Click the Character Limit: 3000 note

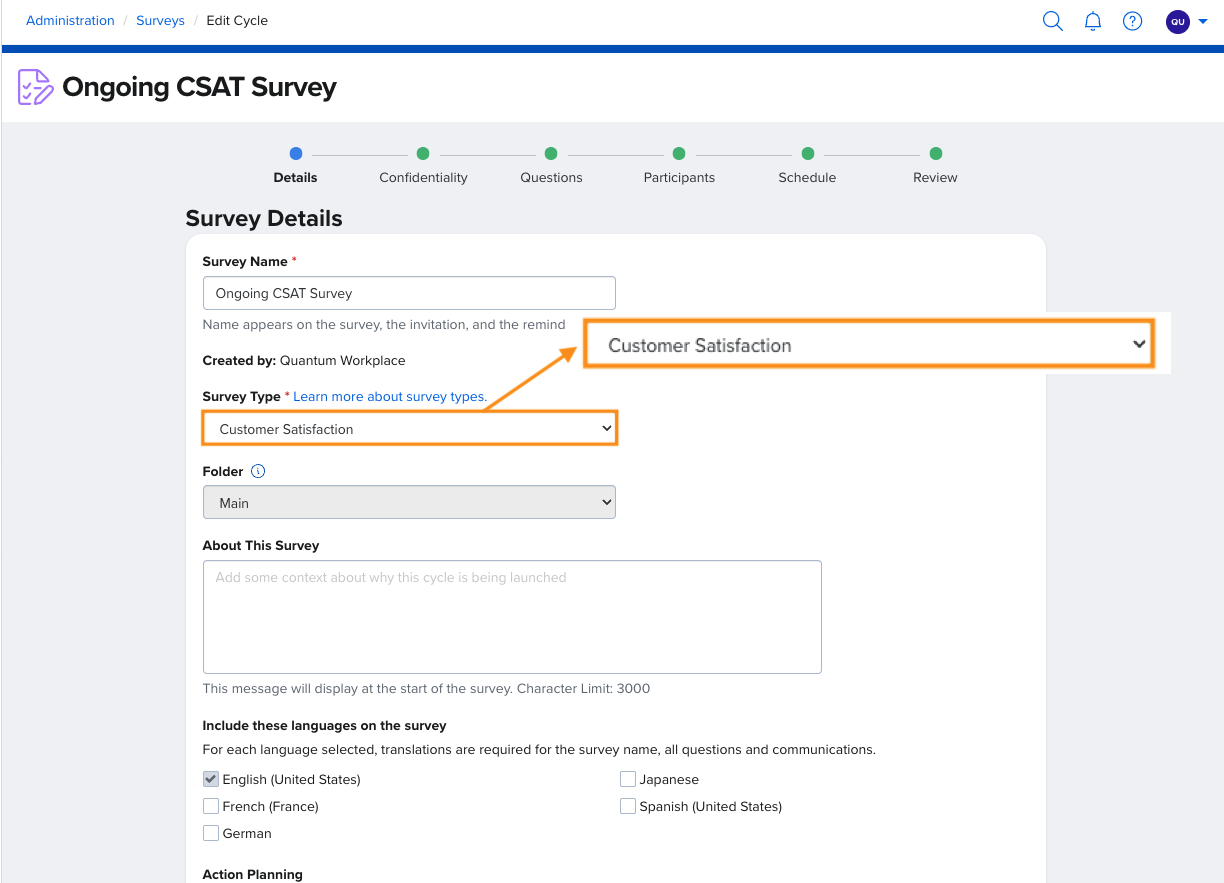tap(583, 688)
